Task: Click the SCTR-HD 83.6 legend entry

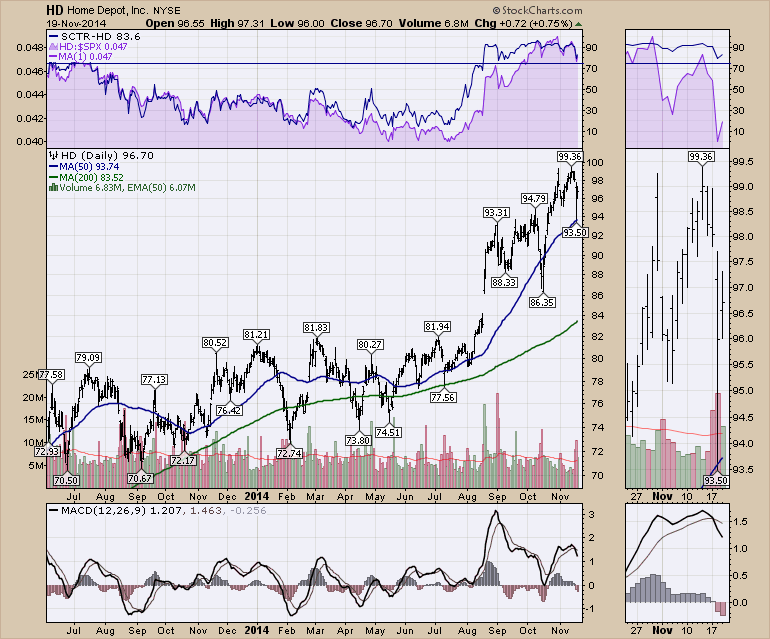Action: tap(95, 36)
